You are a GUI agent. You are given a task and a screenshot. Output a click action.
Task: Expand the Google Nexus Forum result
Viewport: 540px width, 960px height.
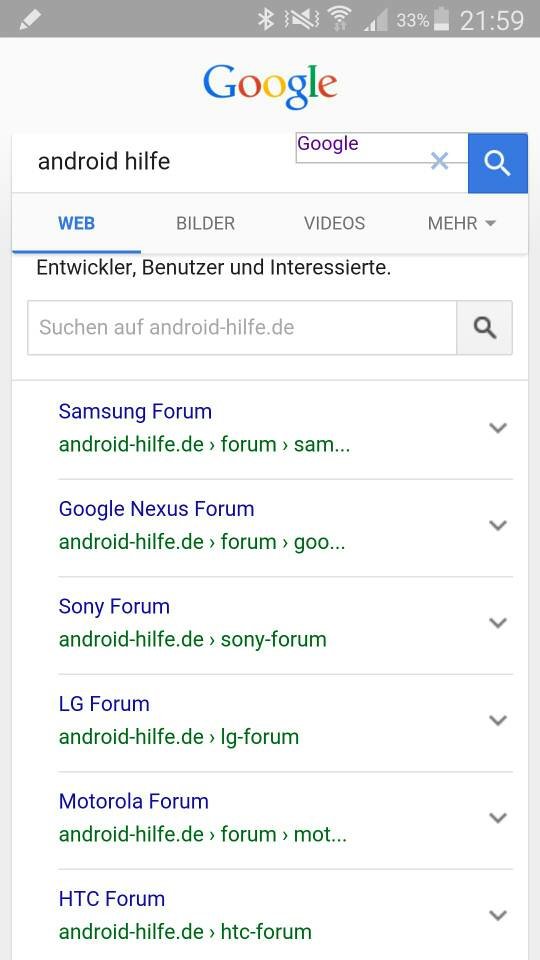point(498,525)
